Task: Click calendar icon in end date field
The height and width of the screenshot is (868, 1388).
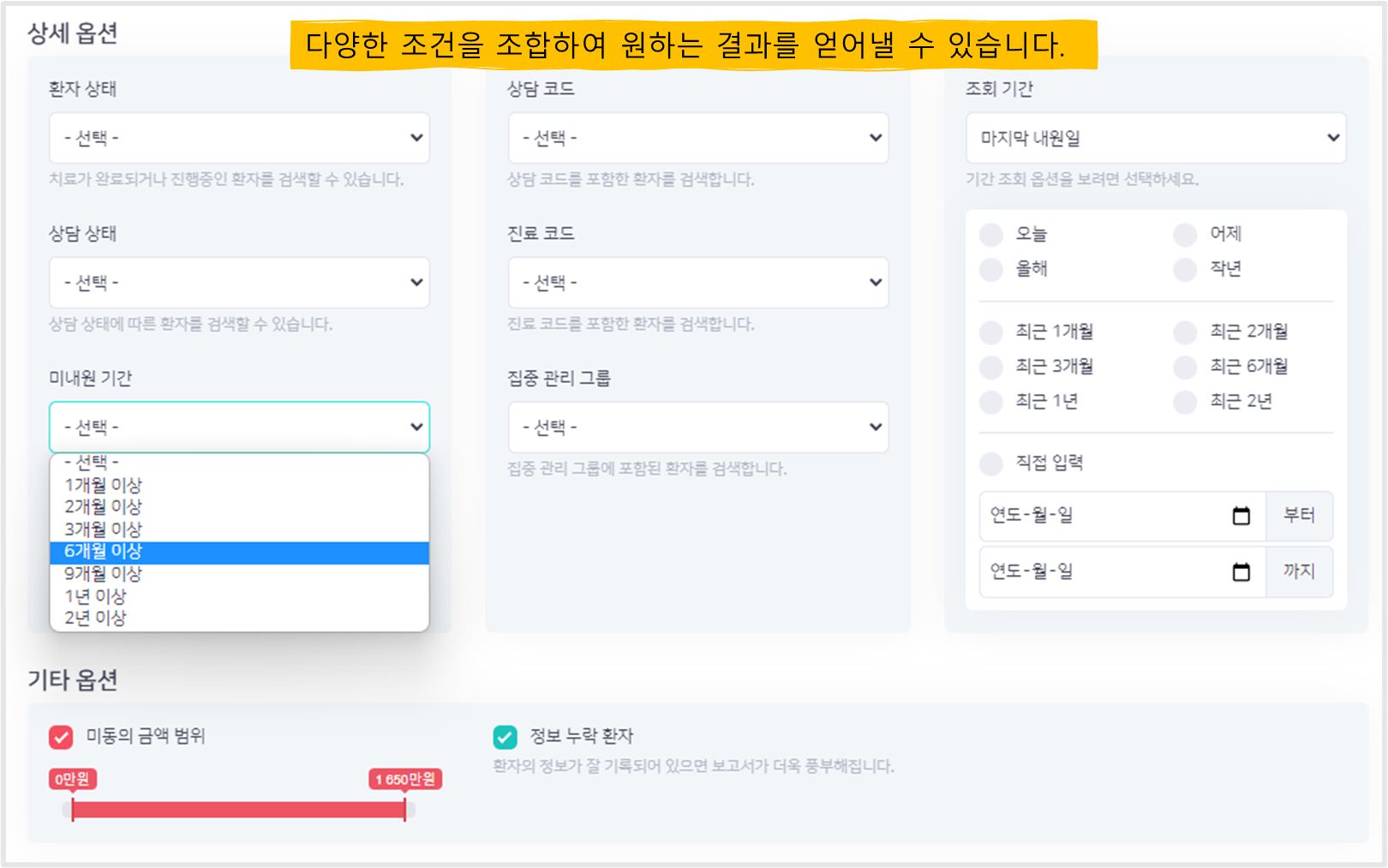Action: click(x=1241, y=572)
